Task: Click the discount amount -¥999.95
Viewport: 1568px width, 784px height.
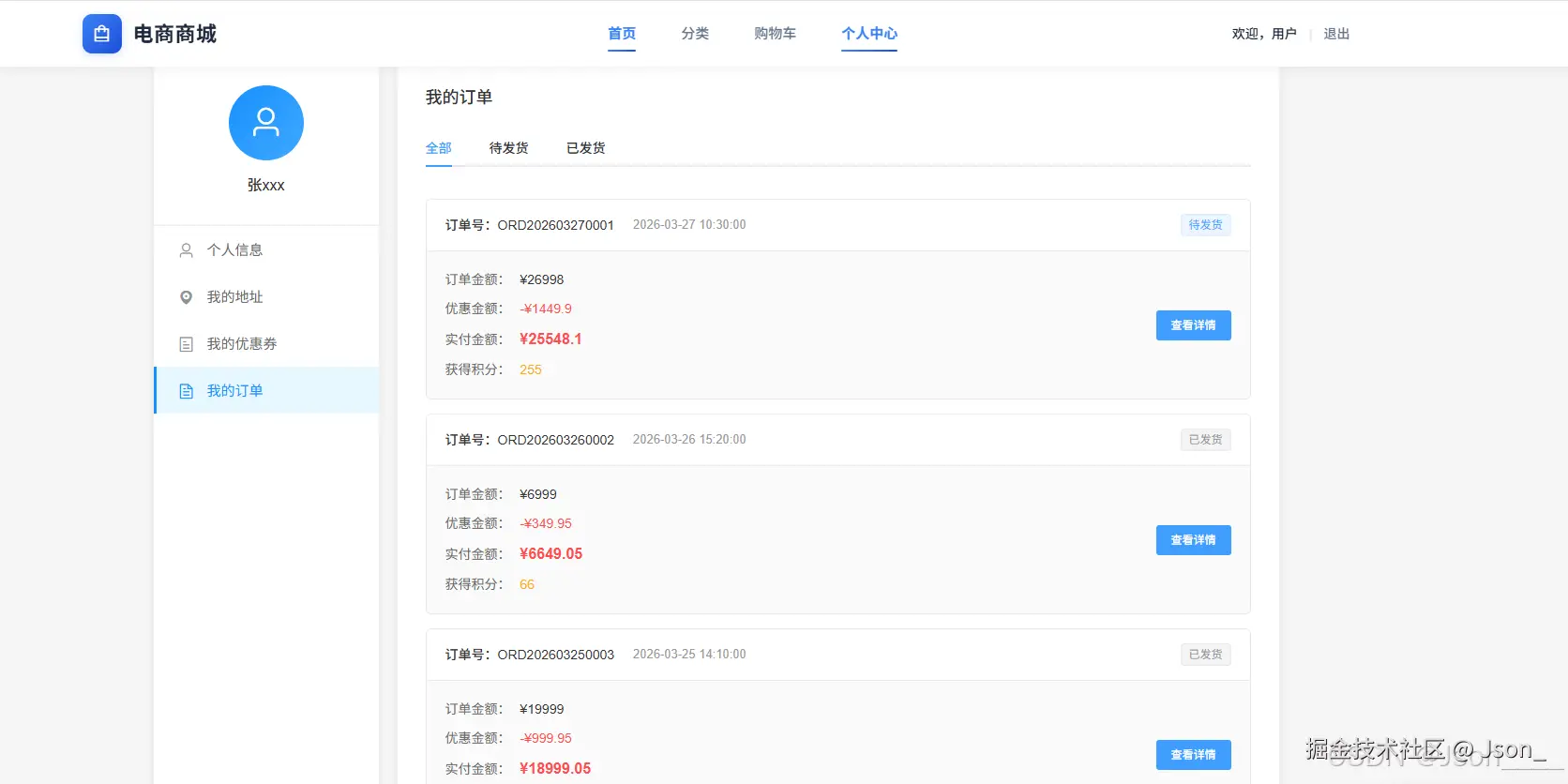Action: point(546,739)
